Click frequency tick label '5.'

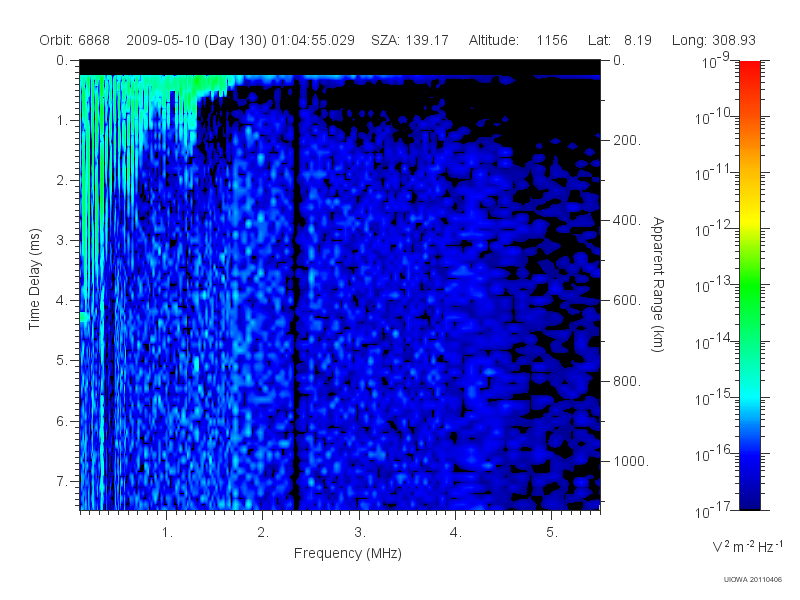(x=552, y=532)
